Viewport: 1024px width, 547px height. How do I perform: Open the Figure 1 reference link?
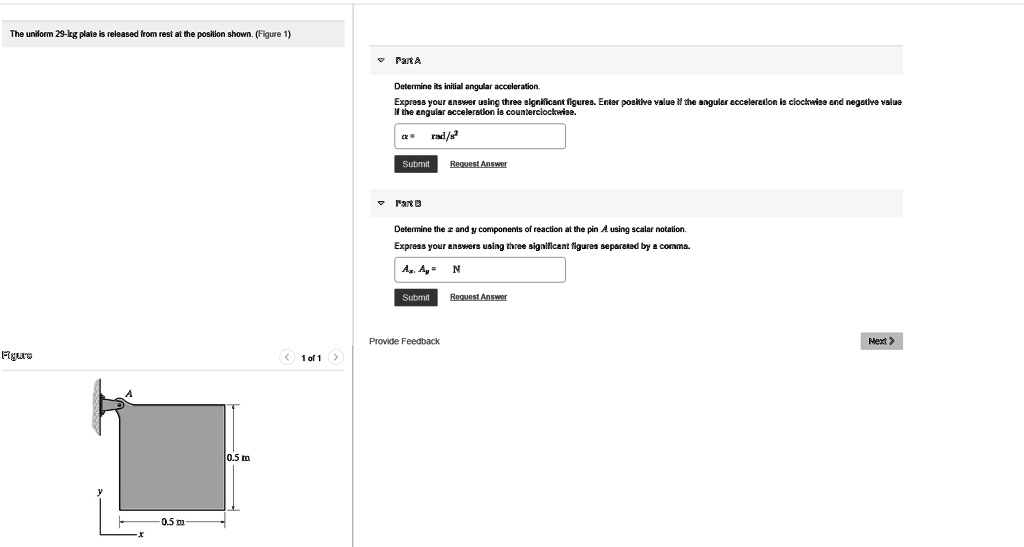pyautogui.click(x=273, y=34)
